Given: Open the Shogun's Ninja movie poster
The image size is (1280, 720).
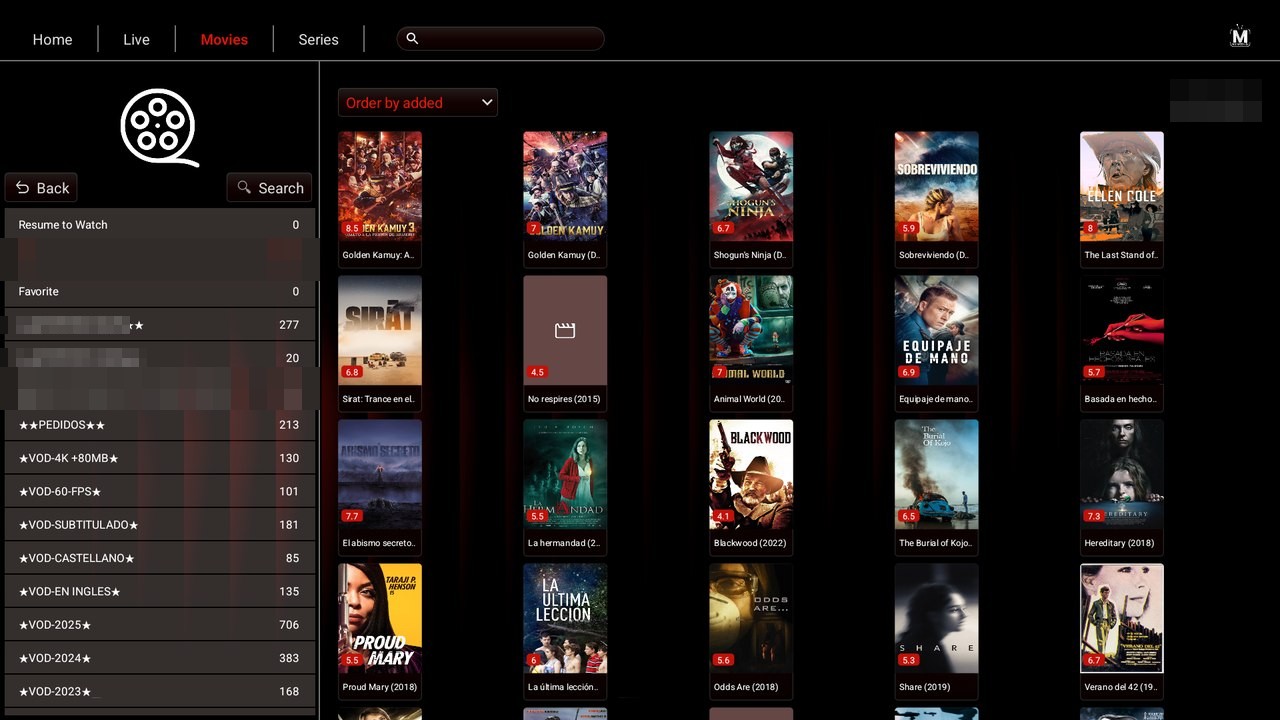Looking at the screenshot, I should [x=751, y=186].
